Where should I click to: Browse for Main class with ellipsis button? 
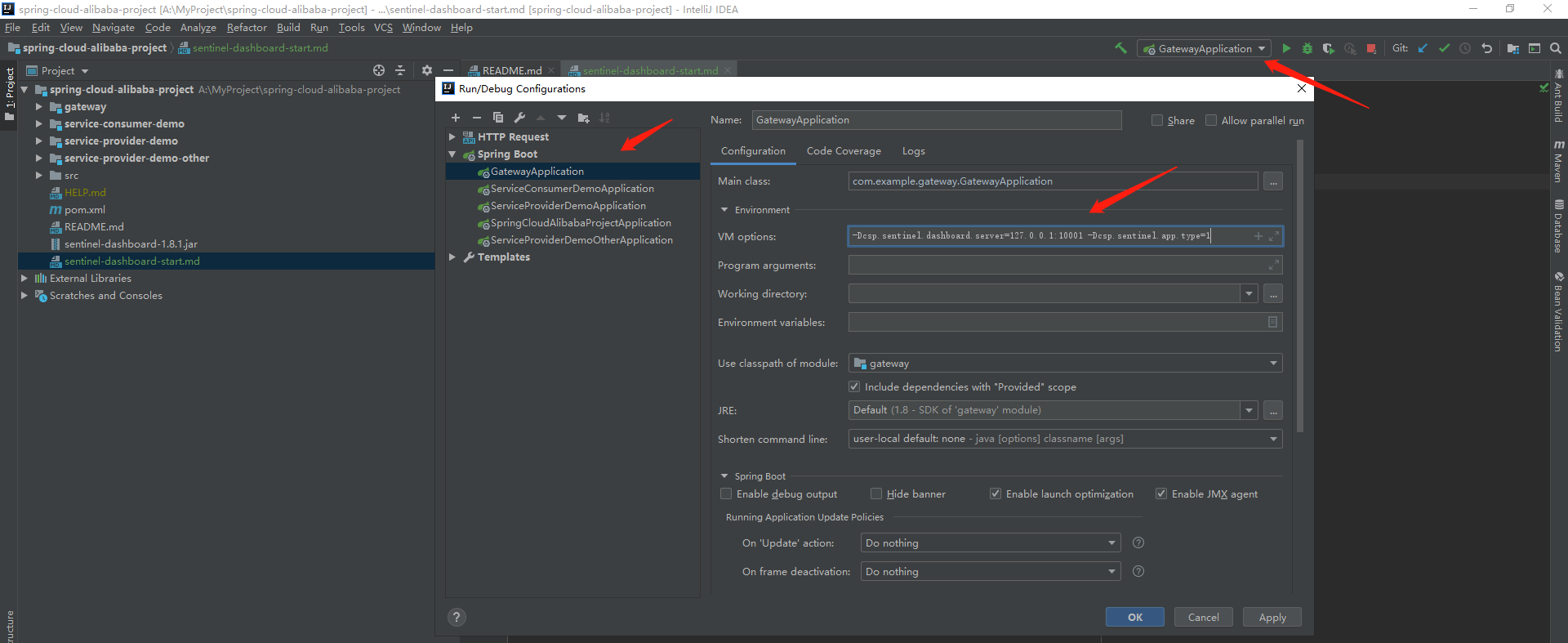tap(1273, 181)
